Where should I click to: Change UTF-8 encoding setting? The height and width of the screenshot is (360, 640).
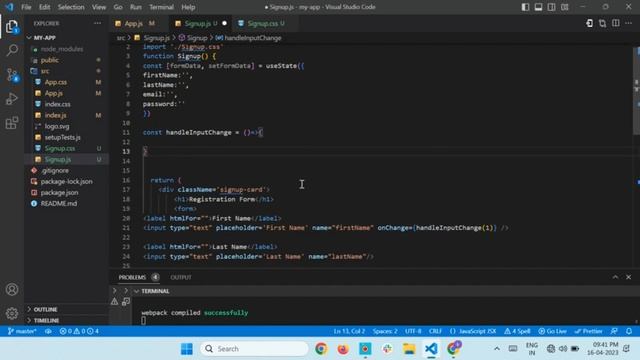click(x=413, y=331)
